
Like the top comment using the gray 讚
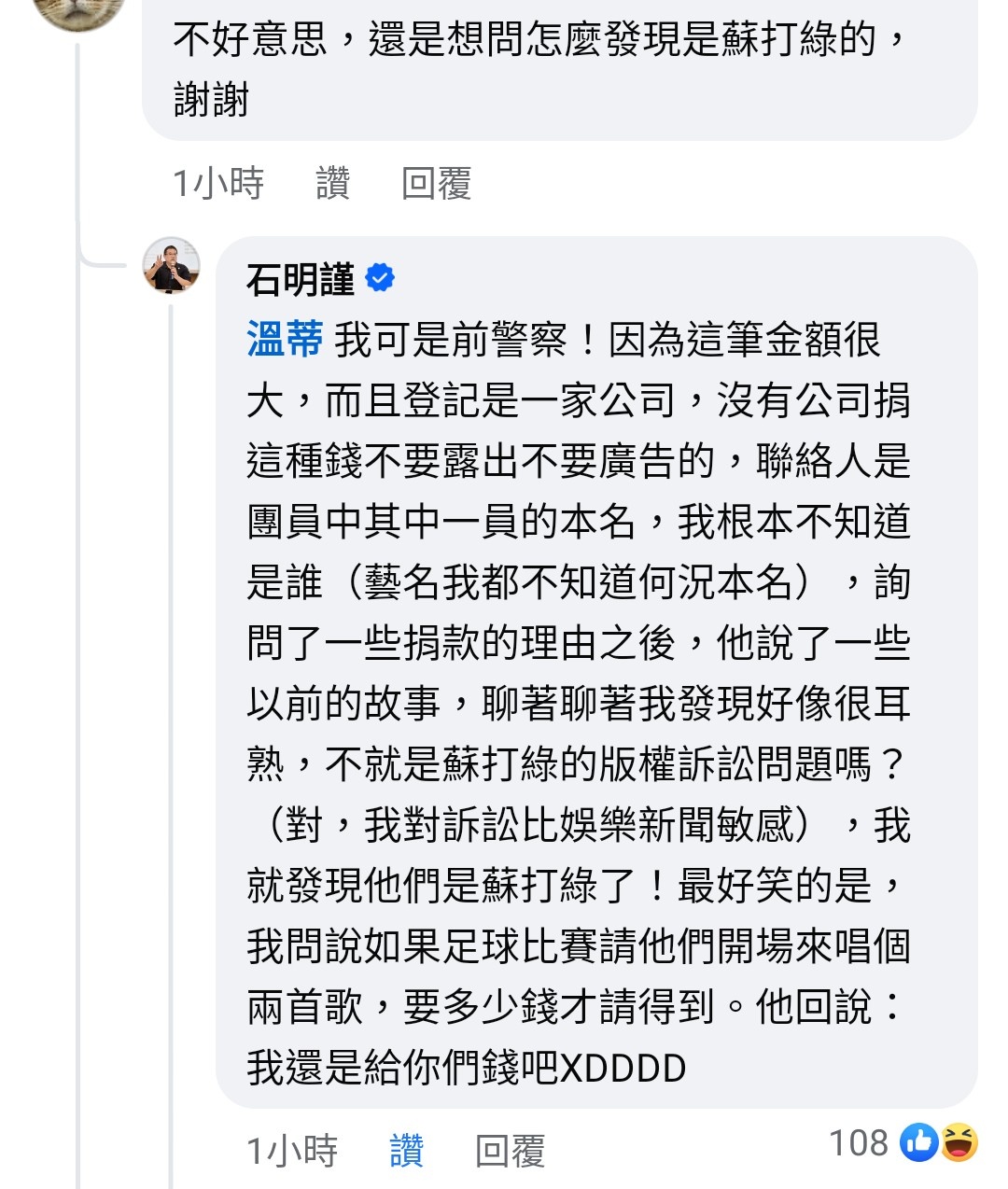[333, 183]
